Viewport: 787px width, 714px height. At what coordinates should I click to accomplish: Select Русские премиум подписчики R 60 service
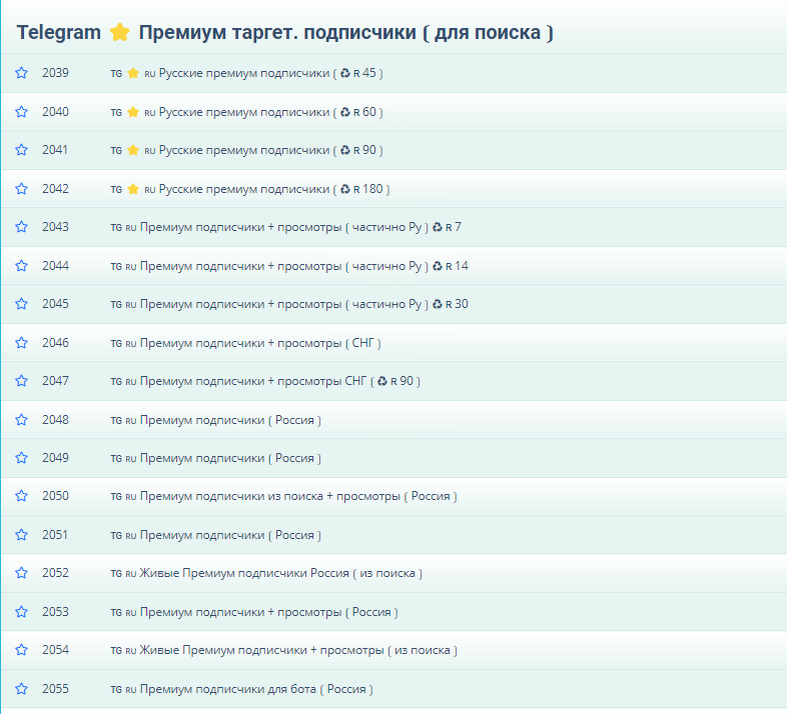tap(246, 112)
